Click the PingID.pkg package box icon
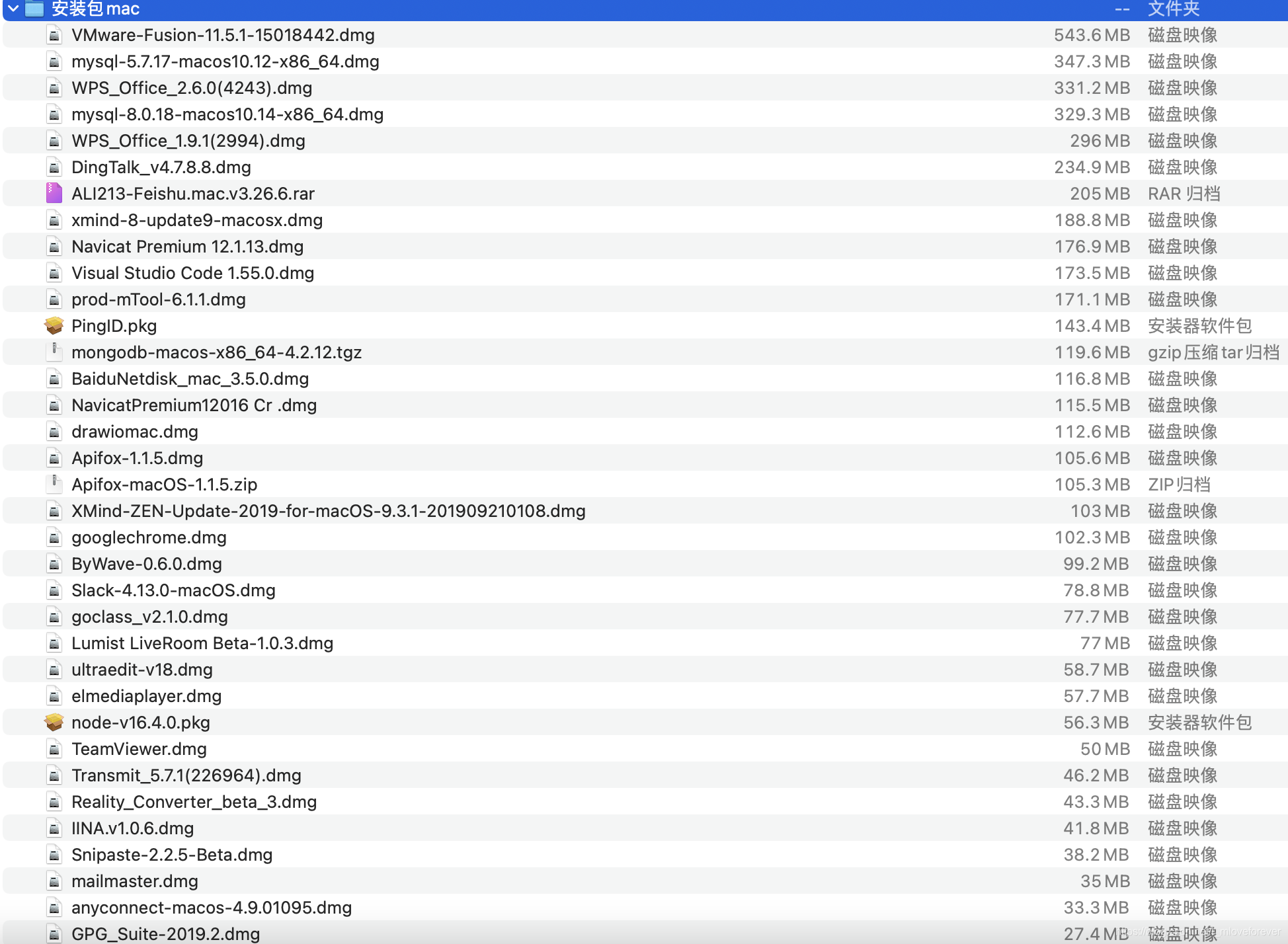The height and width of the screenshot is (944, 1288). 54,325
